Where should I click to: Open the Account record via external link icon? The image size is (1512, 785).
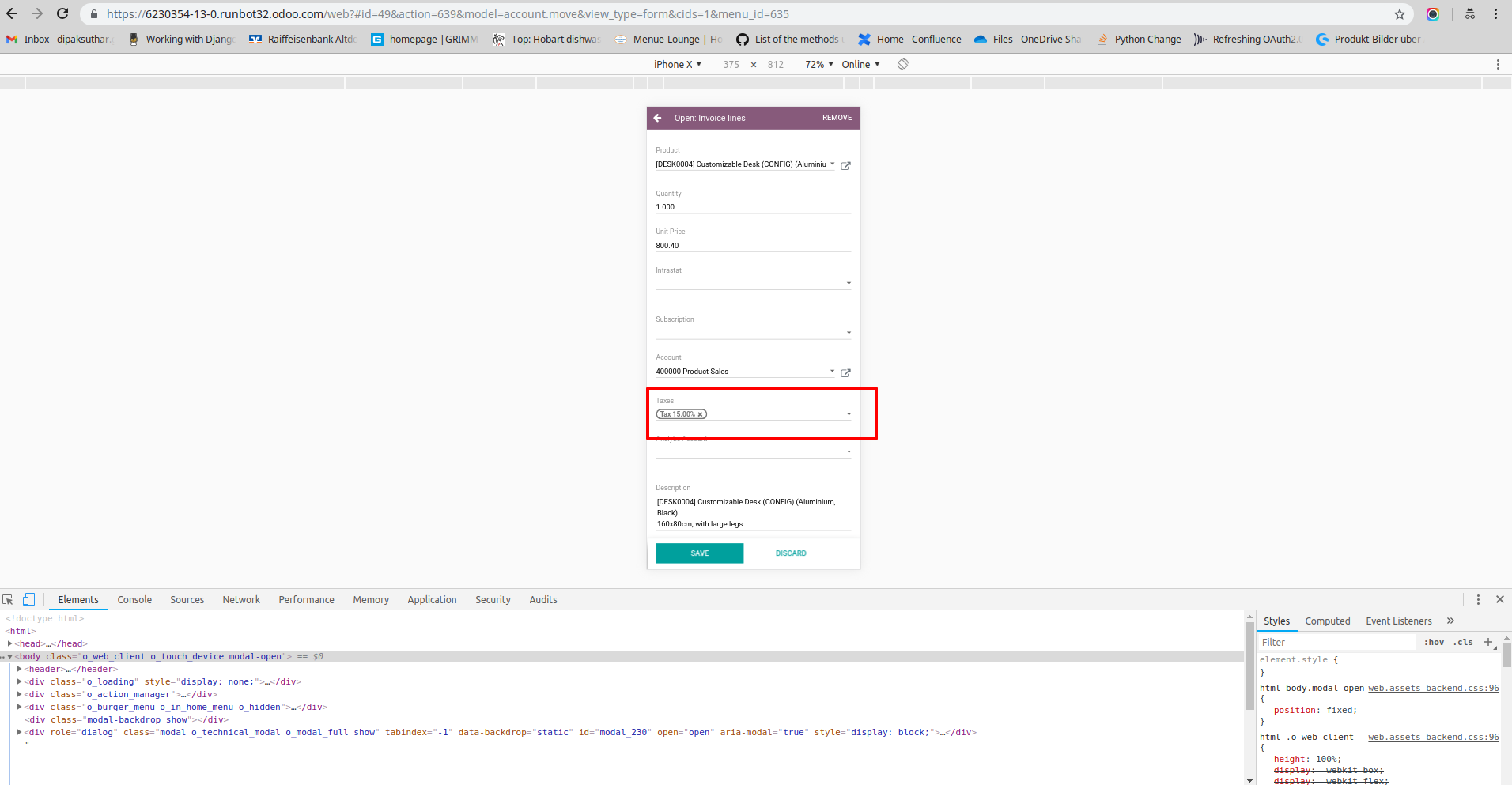pos(845,372)
